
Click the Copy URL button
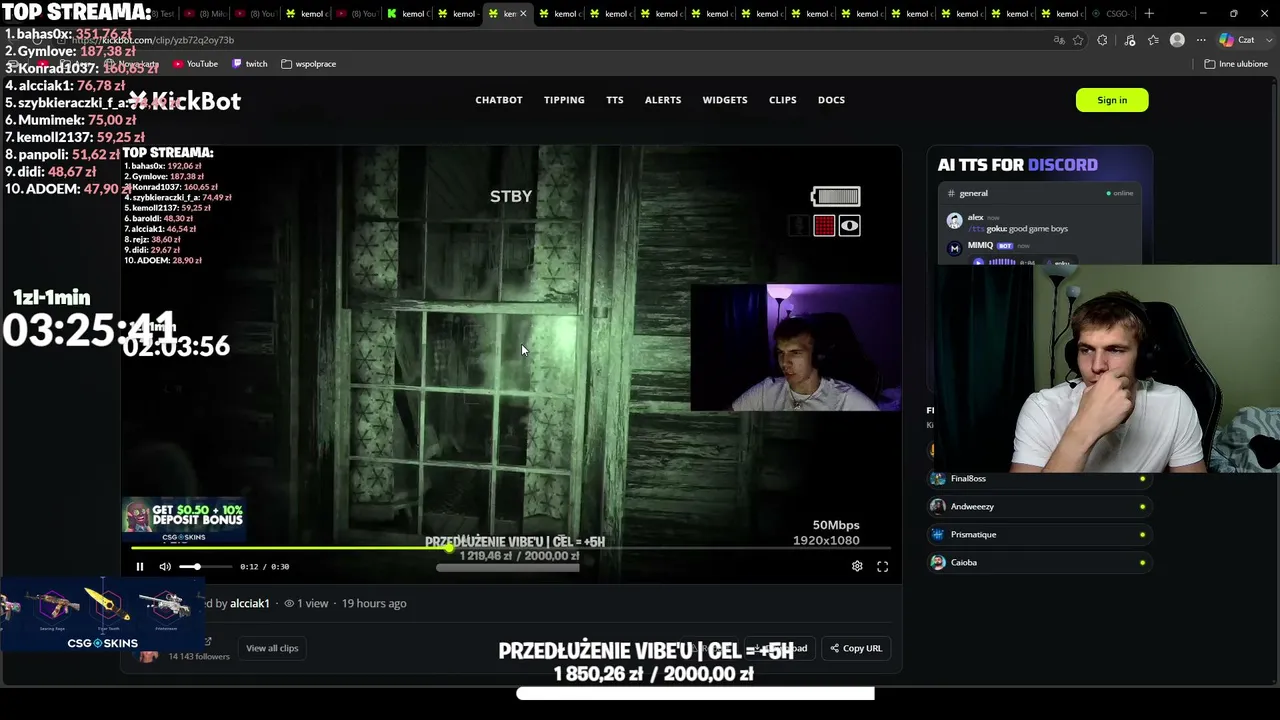(x=856, y=648)
